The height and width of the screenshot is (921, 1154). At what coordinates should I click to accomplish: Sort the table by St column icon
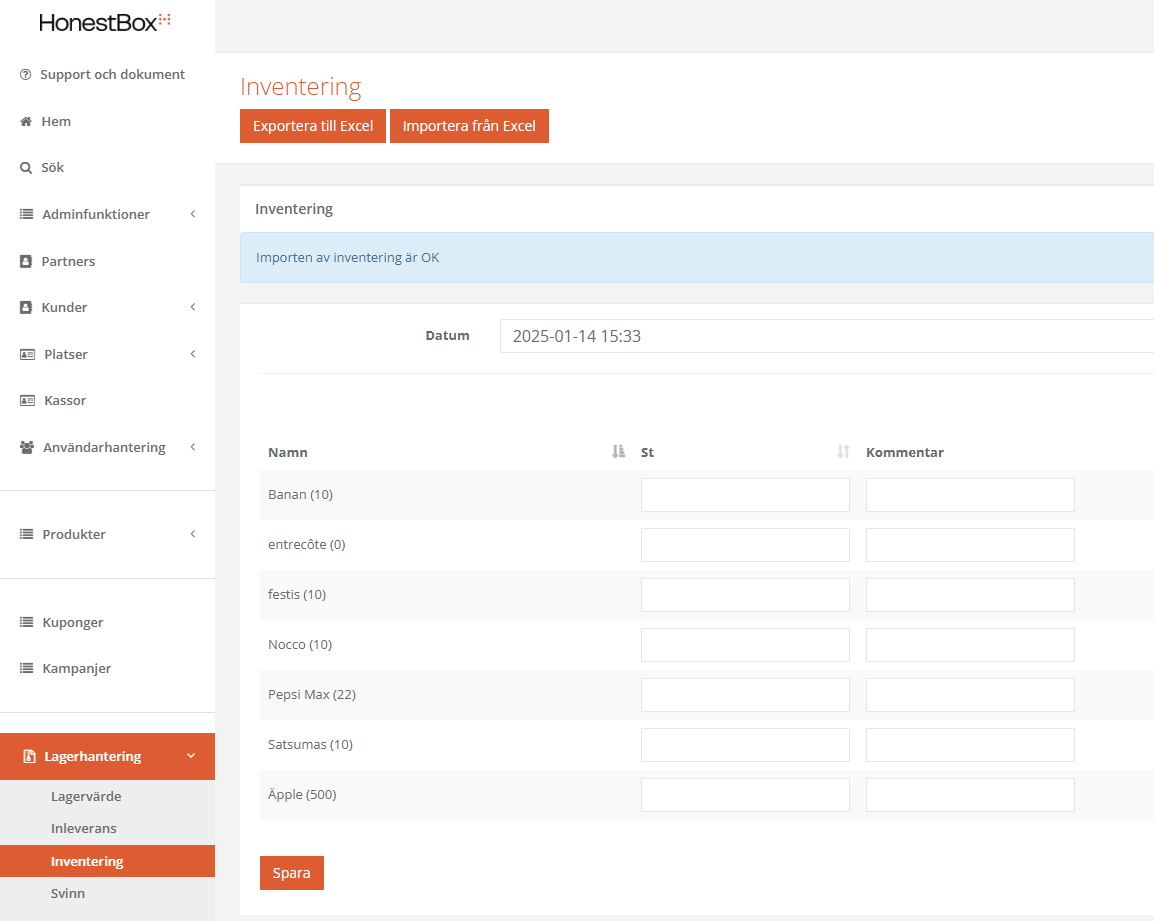(843, 452)
